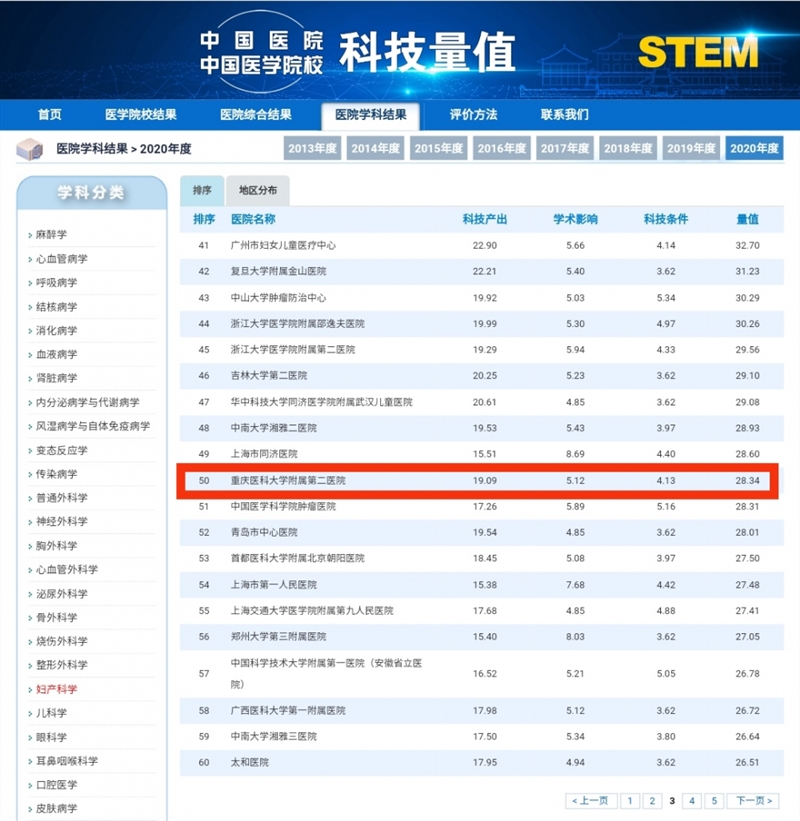800x821 pixels.
Task: Open the 首页 navigation tab
Action: pyautogui.click(x=49, y=114)
